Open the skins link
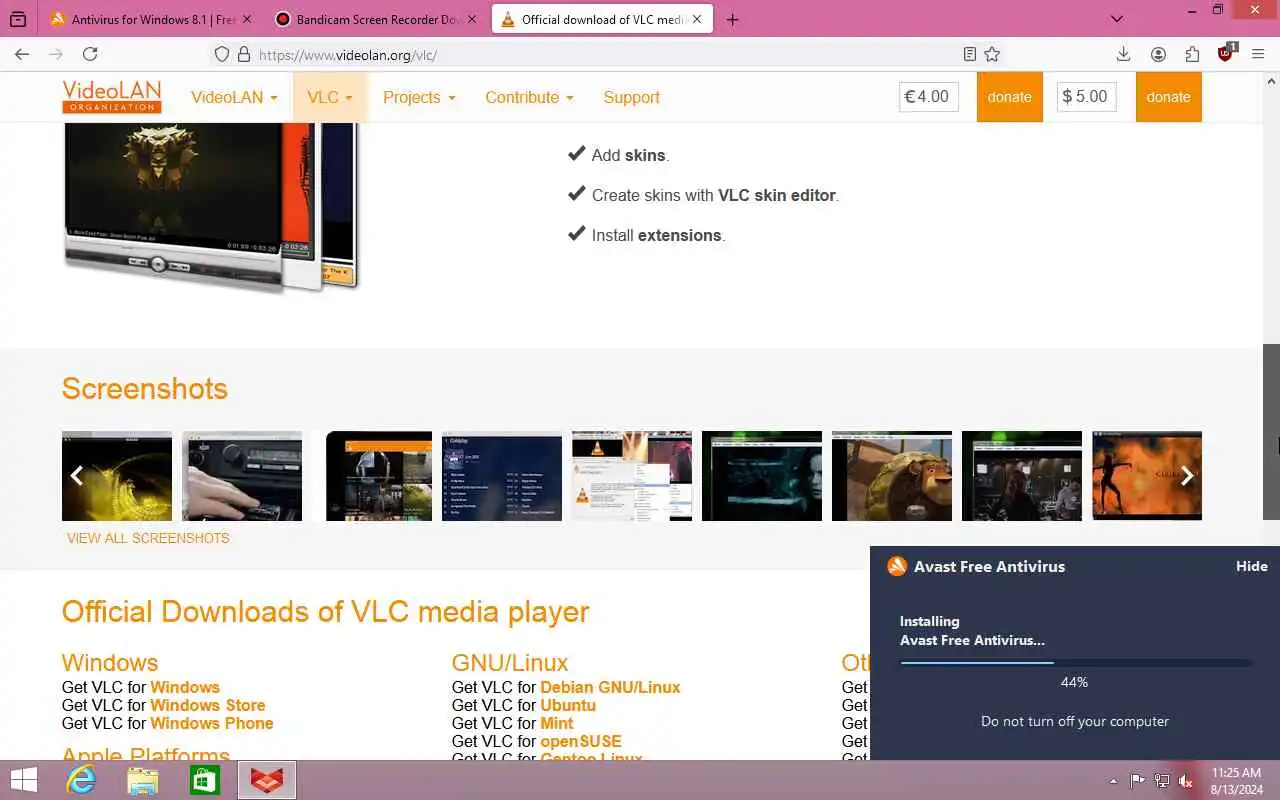Image resolution: width=1280 pixels, height=800 pixels. 645,155
